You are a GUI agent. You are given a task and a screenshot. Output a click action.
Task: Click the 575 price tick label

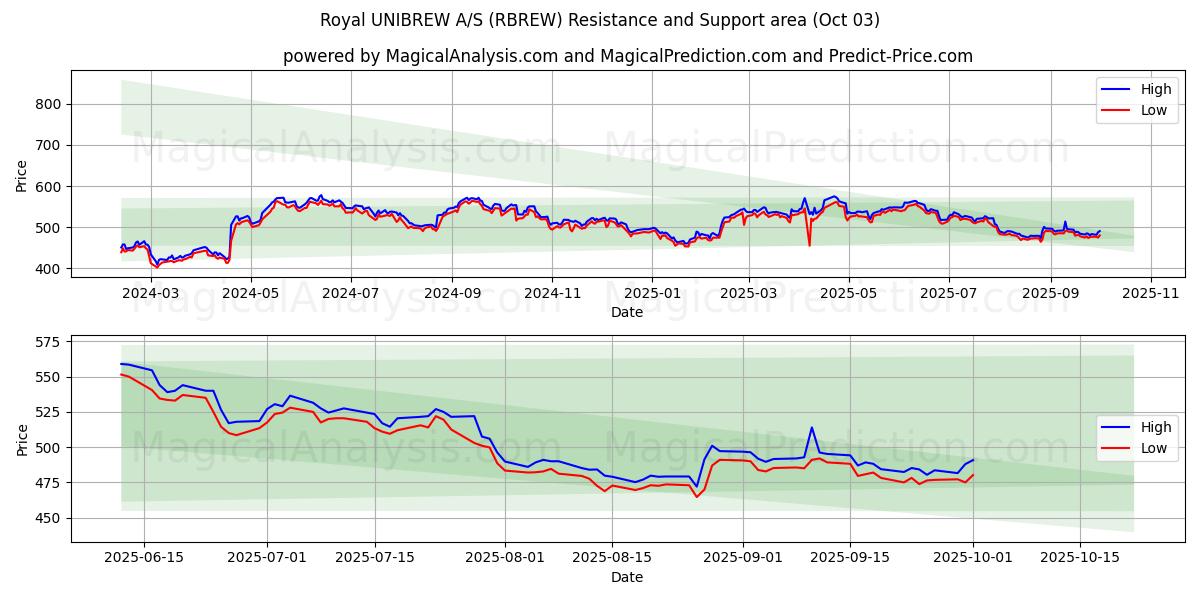(48, 342)
